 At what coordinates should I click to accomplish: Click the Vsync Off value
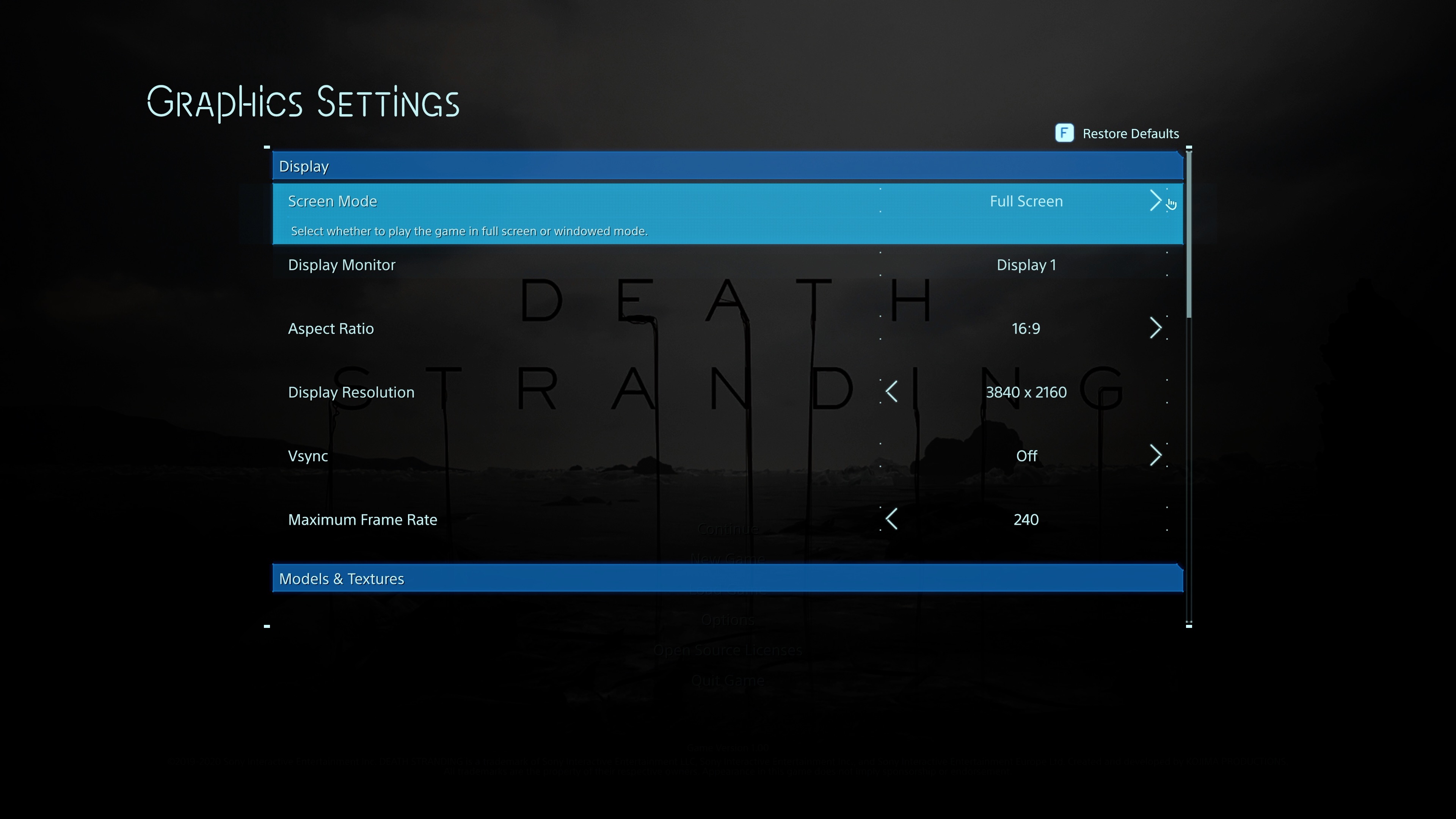(x=1026, y=456)
